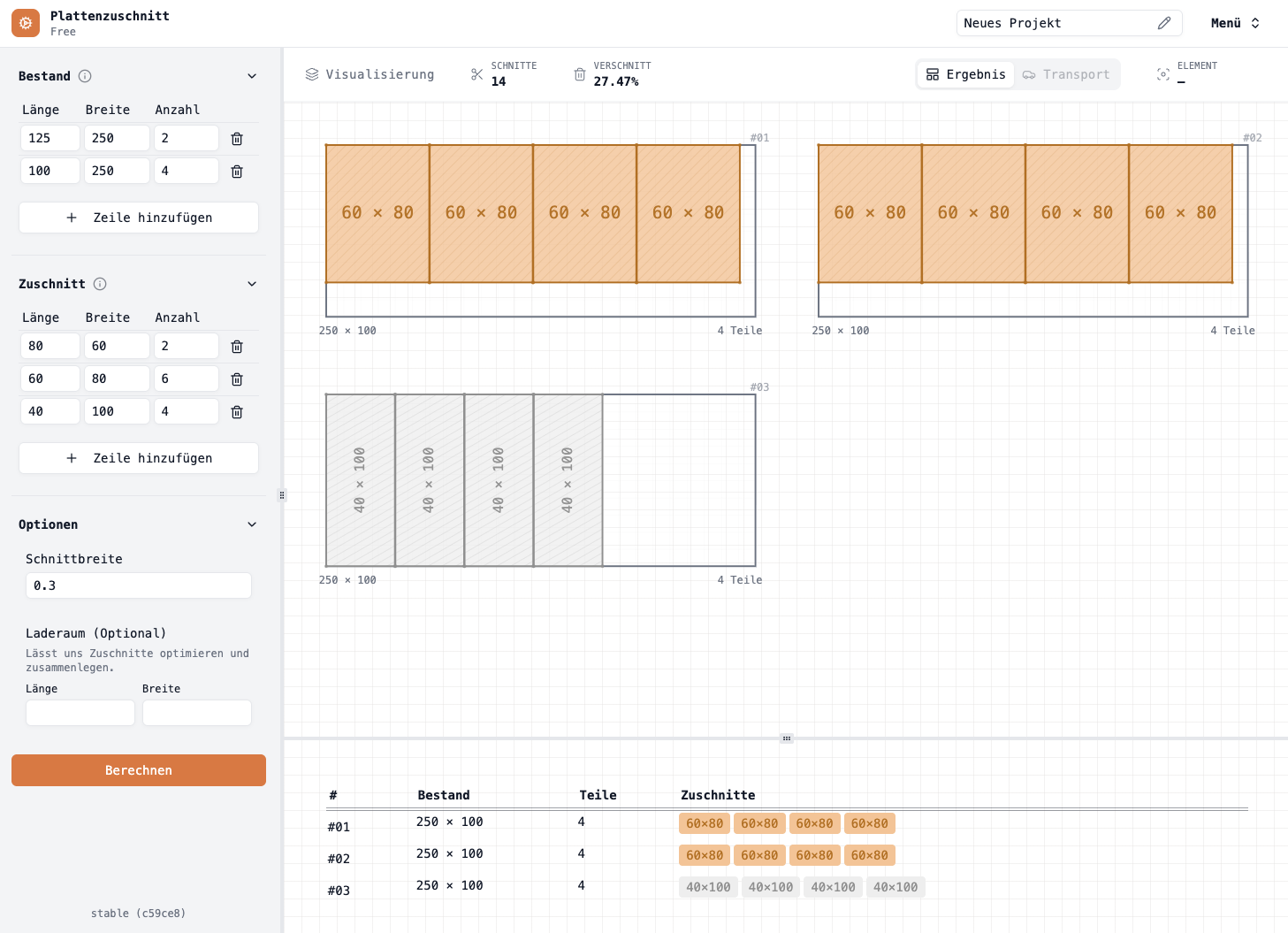Click the Bestand info icon
Image resolution: width=1288 pixels, height=933 pixels.
coord(85,76)
